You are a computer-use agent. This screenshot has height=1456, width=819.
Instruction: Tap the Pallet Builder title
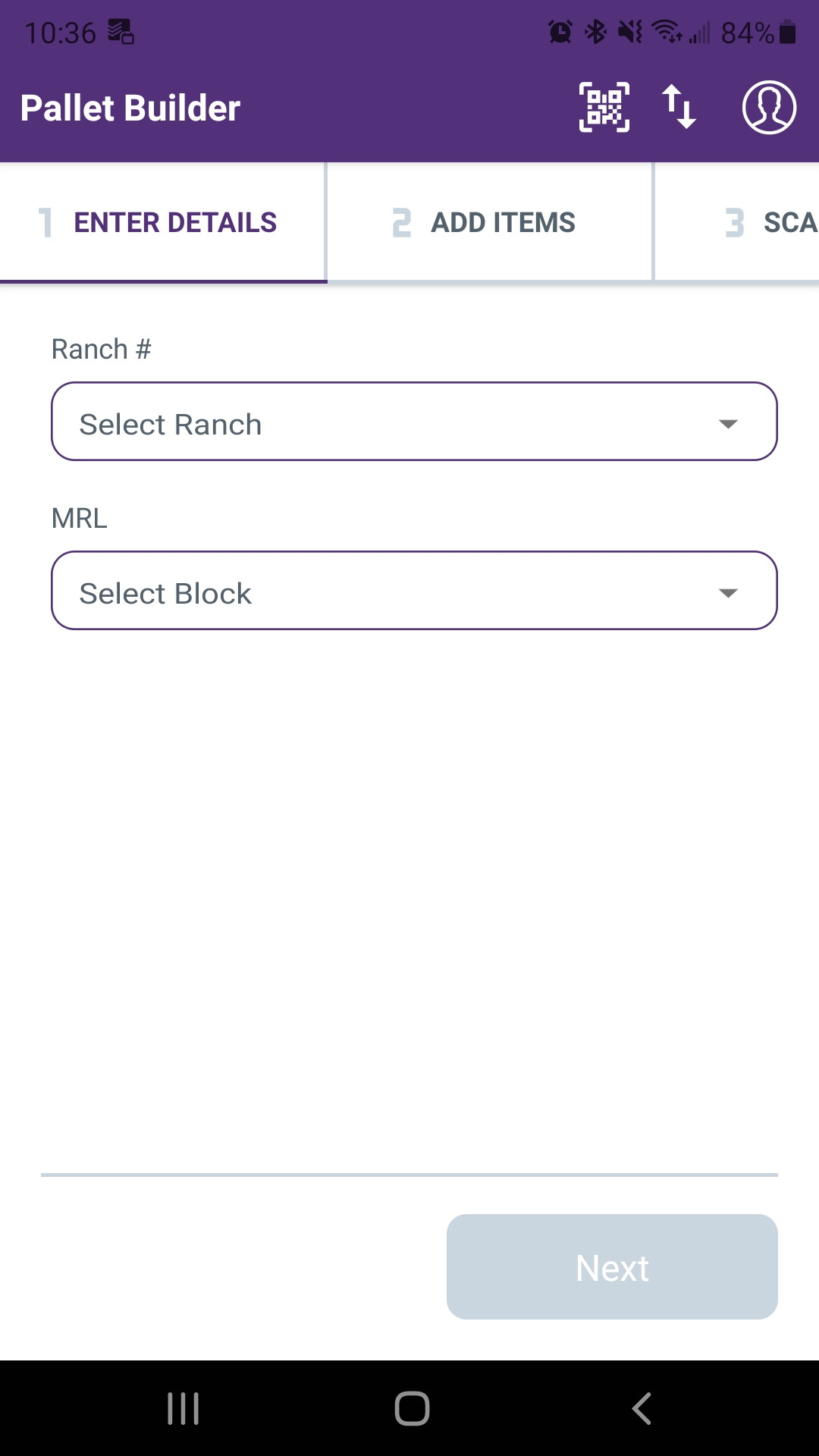130,108
